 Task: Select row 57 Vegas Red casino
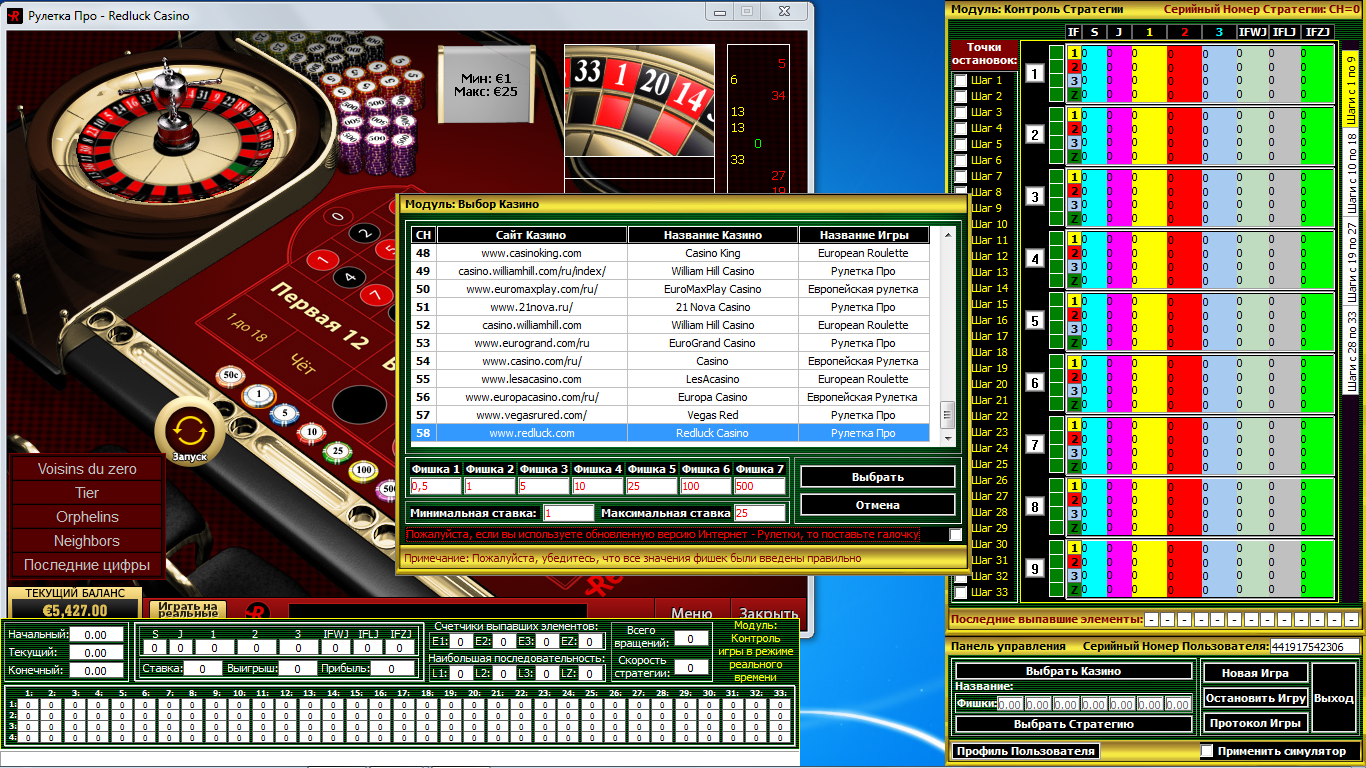[x=670, y=415]
